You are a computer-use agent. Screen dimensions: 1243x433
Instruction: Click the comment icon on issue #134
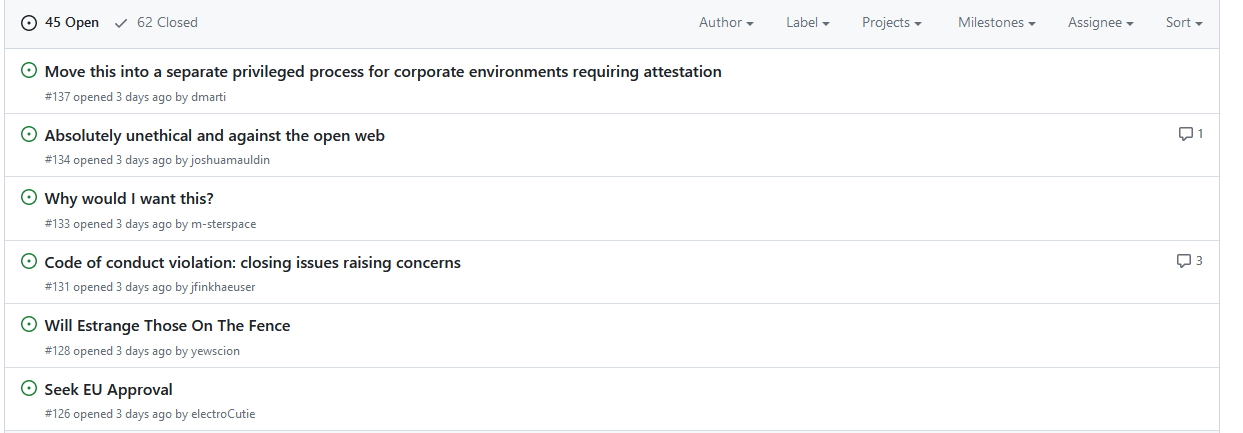(1186, 134)
